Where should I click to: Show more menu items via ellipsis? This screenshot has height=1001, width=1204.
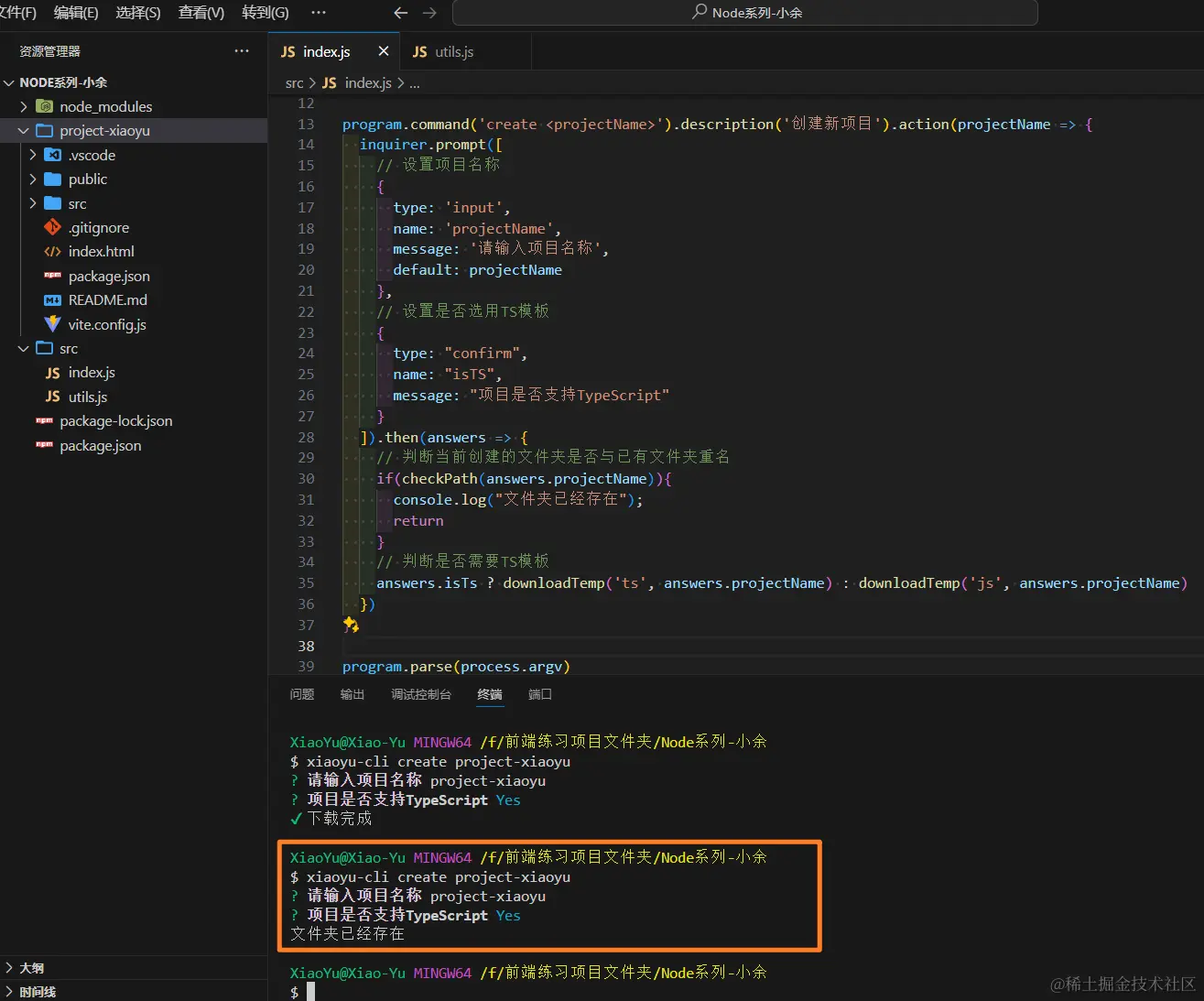coord(319,13)
